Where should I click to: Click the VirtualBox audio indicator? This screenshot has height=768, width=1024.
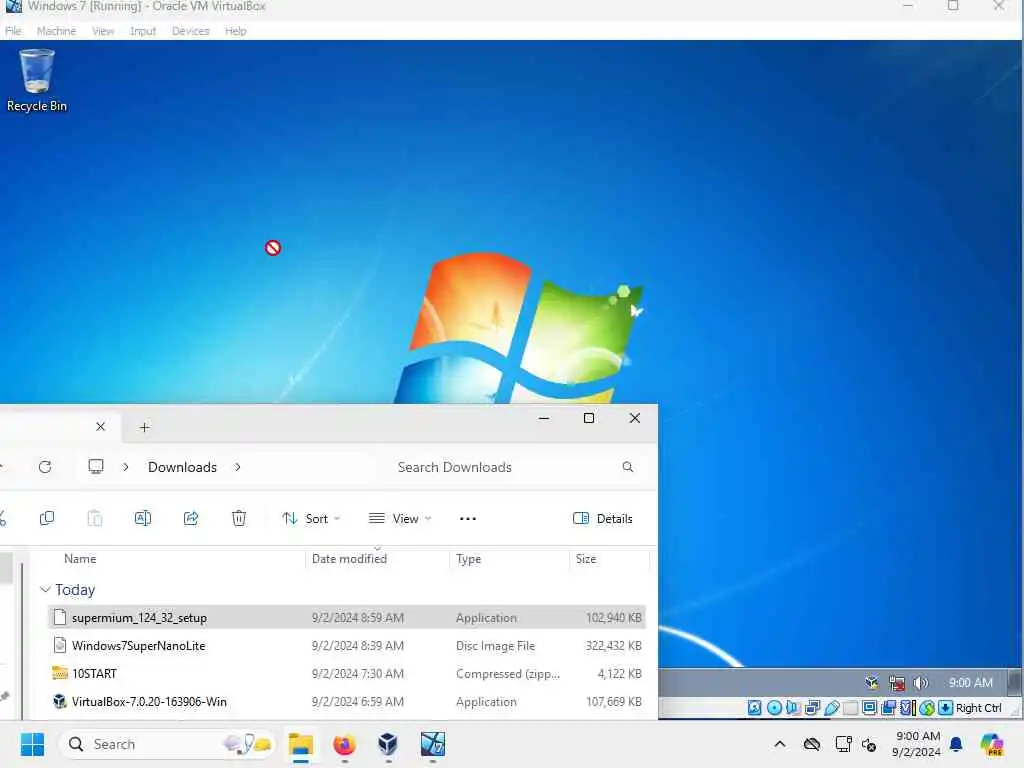click(793, 708)
